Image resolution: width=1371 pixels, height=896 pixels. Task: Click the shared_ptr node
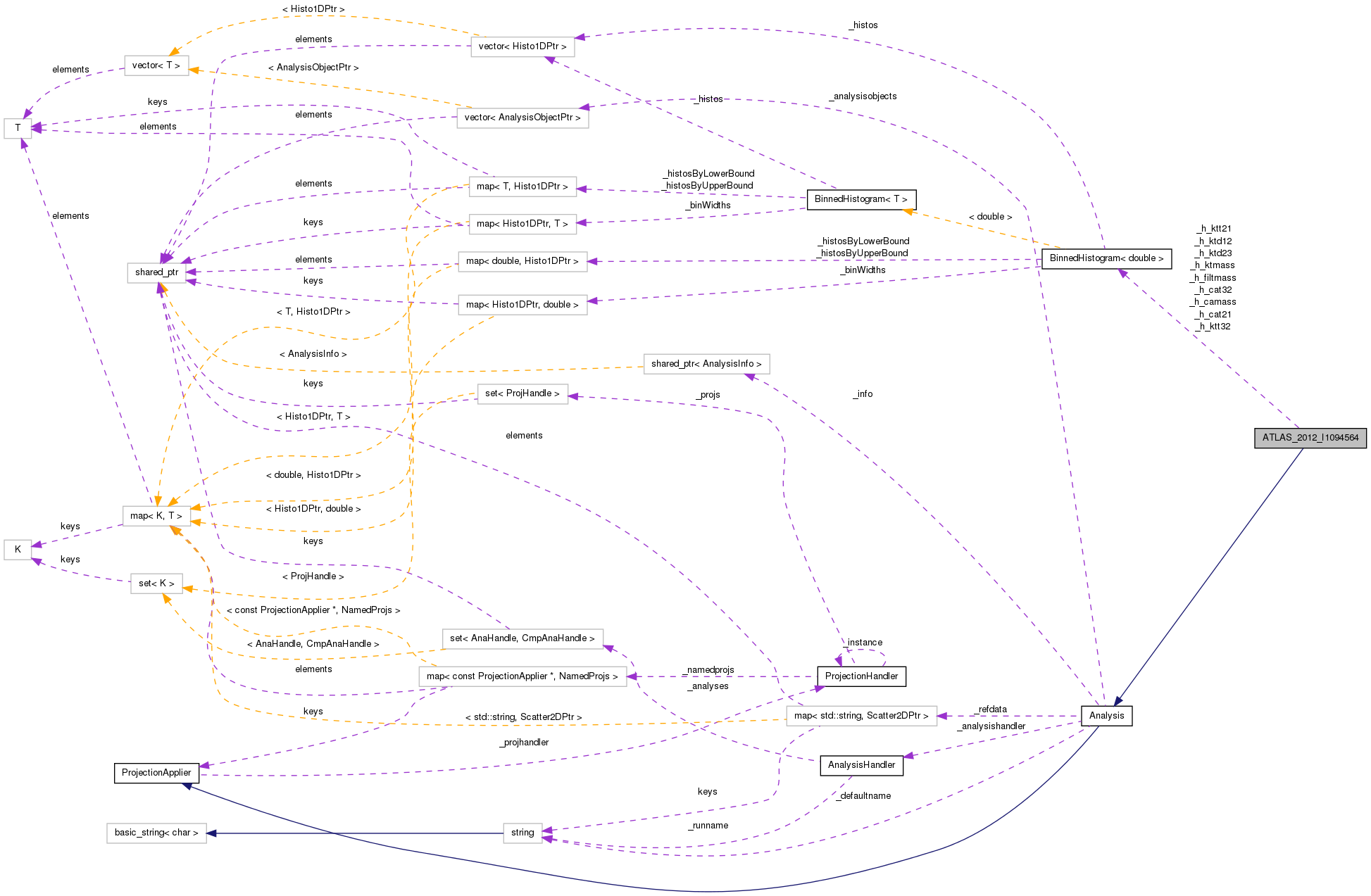click(x=156, y=272)
